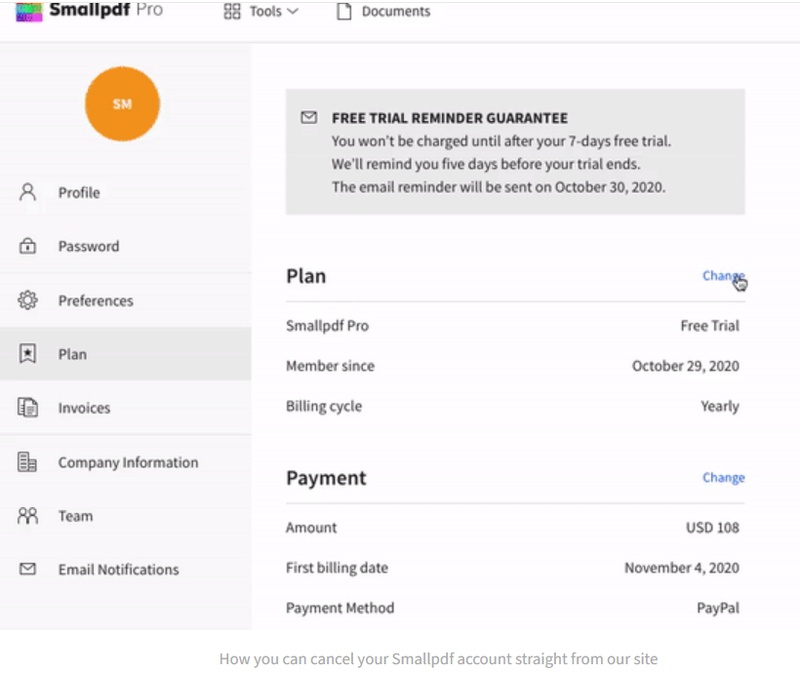Click the envelope icon in reminder banner
800x673 pixels.
click(309, 118)
